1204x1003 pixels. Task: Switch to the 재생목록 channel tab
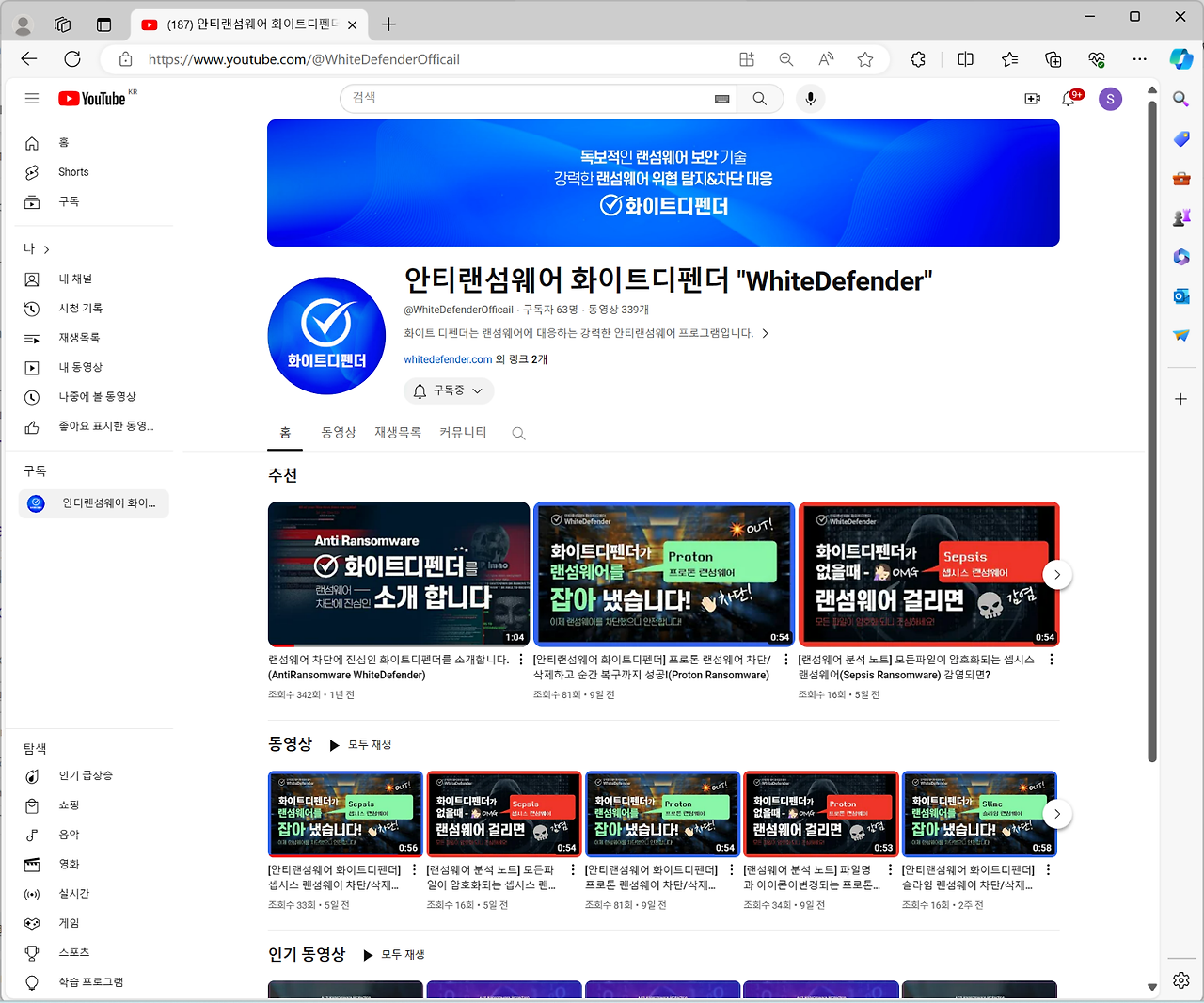398,433
